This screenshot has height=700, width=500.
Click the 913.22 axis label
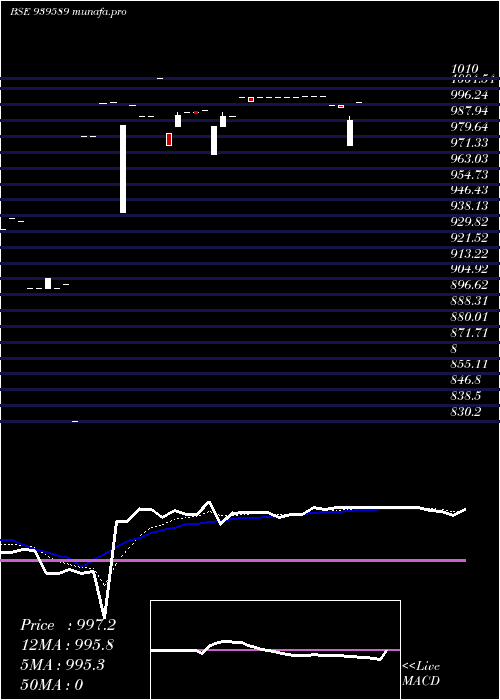click(469, 254)
